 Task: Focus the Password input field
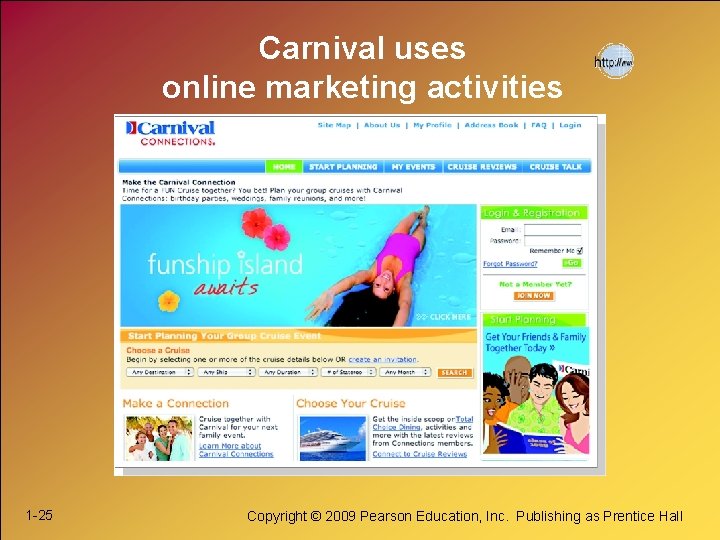click(553, 241)
